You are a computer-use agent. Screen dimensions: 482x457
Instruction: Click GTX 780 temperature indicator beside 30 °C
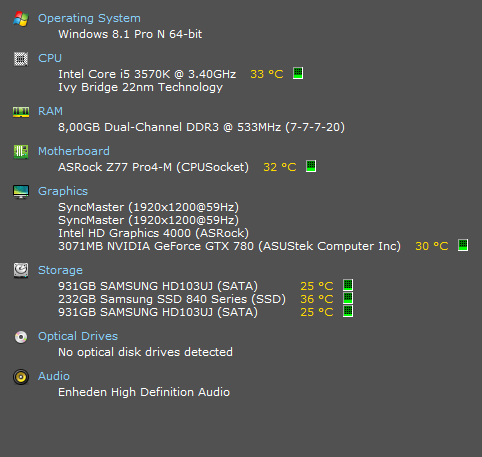(x=463, y=245)
